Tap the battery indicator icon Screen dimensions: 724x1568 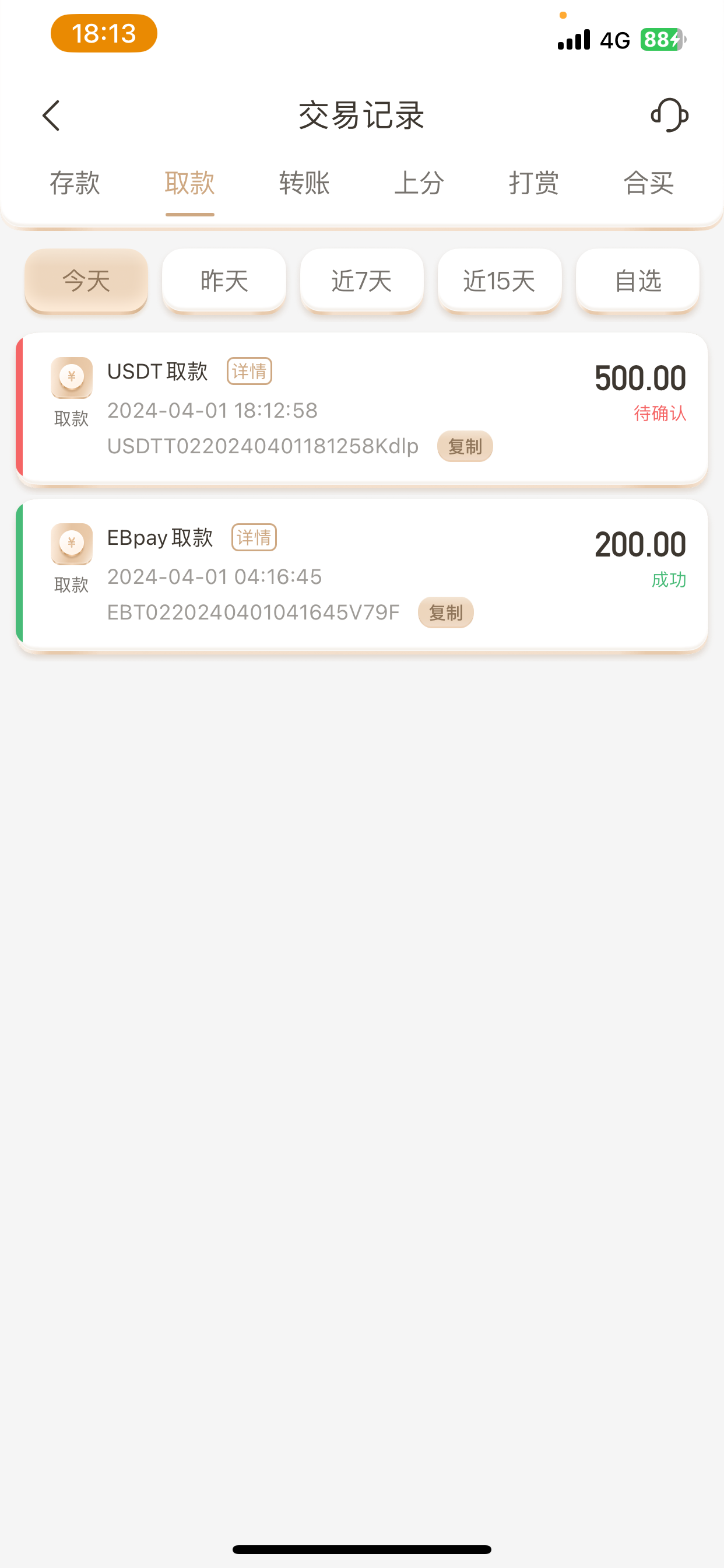pos(663,40)
